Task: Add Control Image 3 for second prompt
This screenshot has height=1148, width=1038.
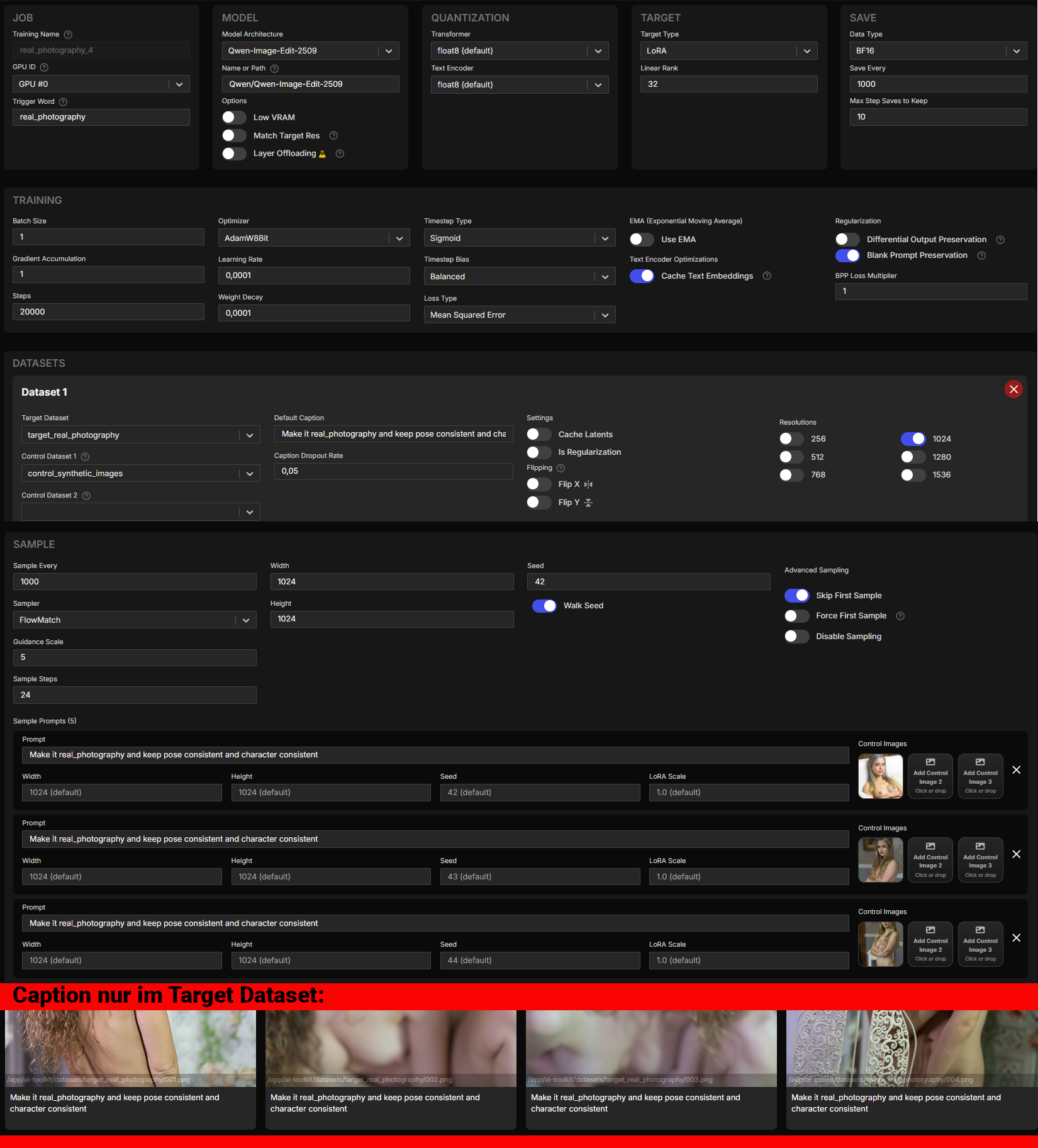Action: [979, 861]
